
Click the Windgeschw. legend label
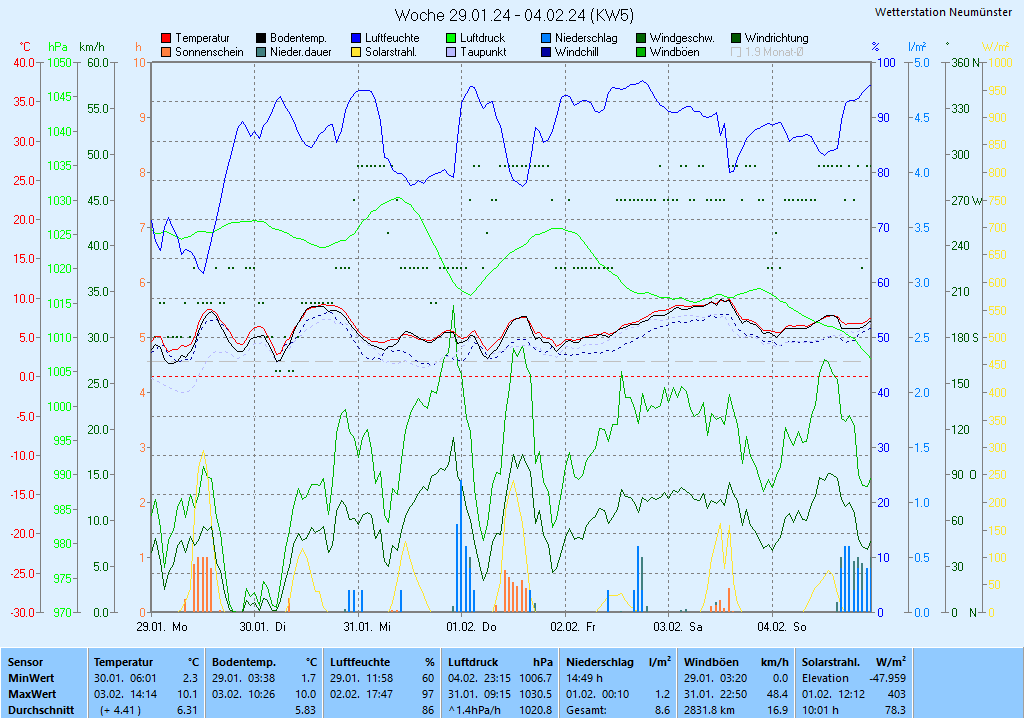tap(682, 39)
